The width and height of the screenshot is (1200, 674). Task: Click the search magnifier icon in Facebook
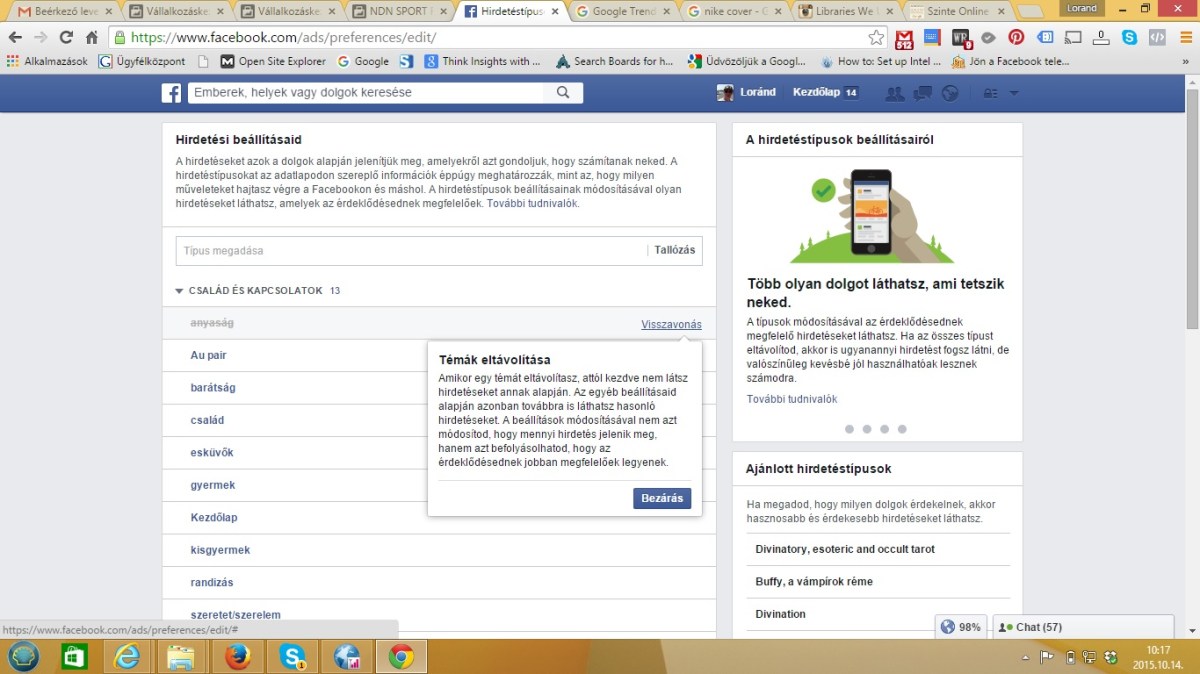(x=563, y=93)
